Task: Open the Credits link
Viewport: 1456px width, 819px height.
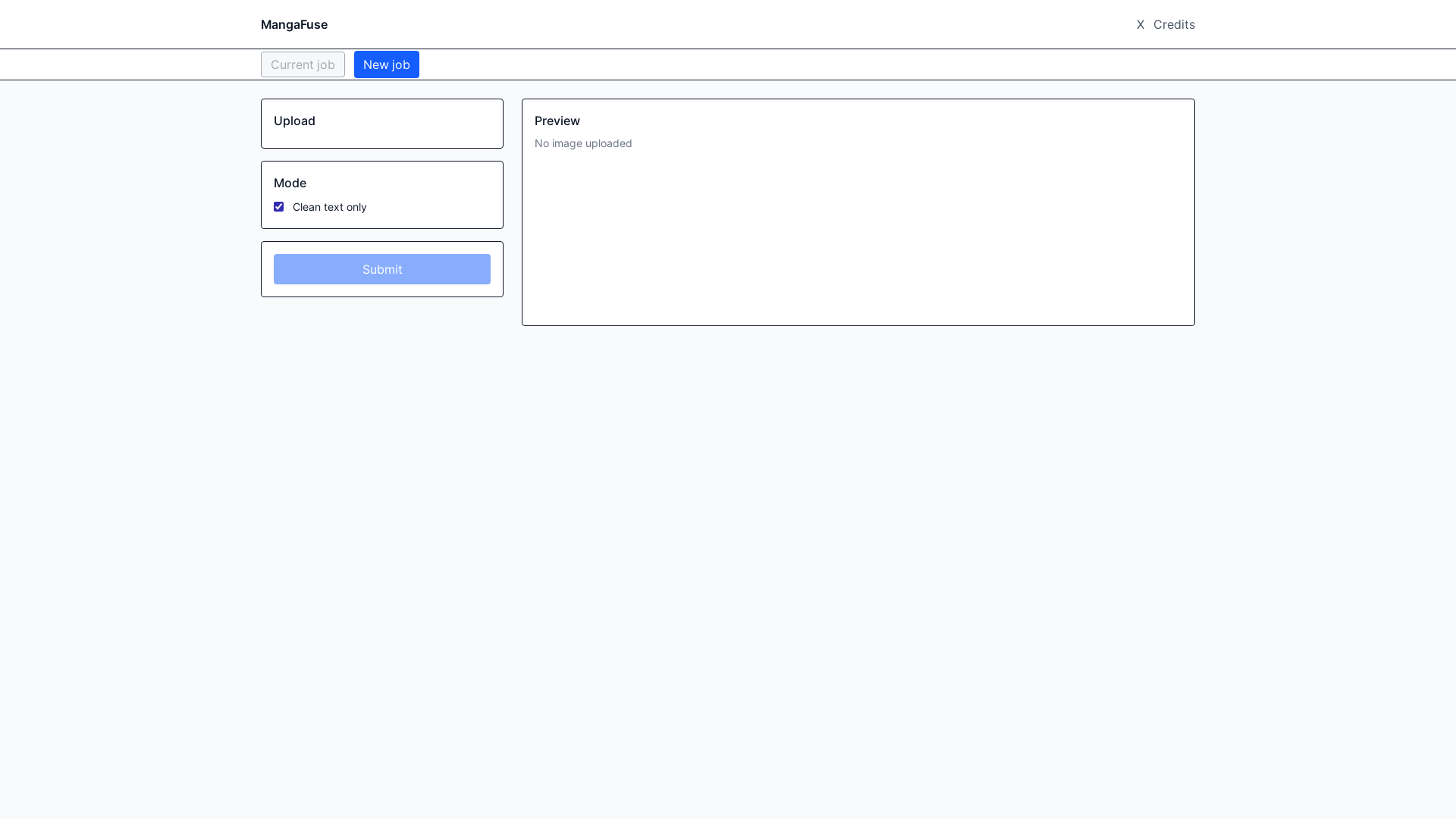Action: (1174, 24)
